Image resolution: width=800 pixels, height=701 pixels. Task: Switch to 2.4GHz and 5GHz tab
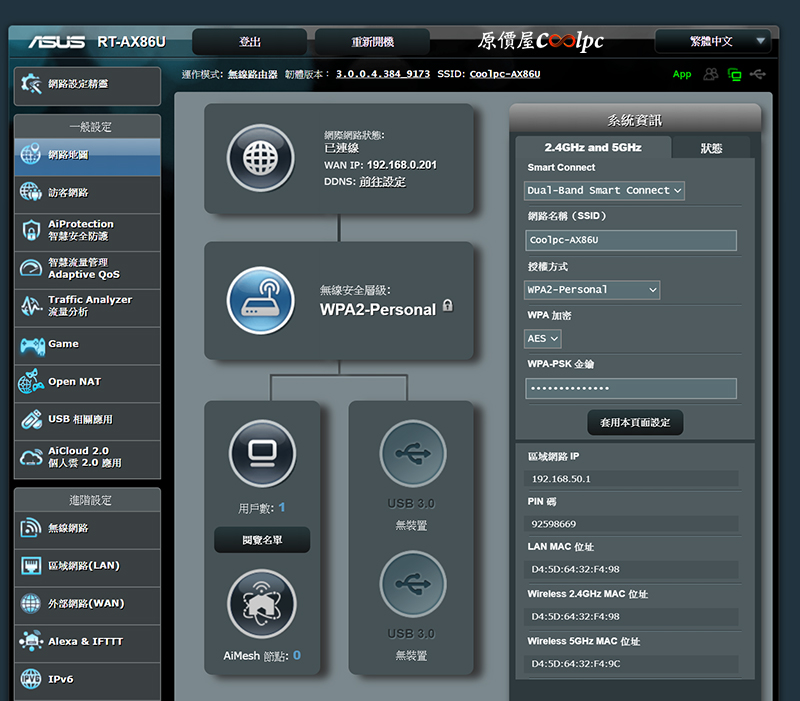593,147
